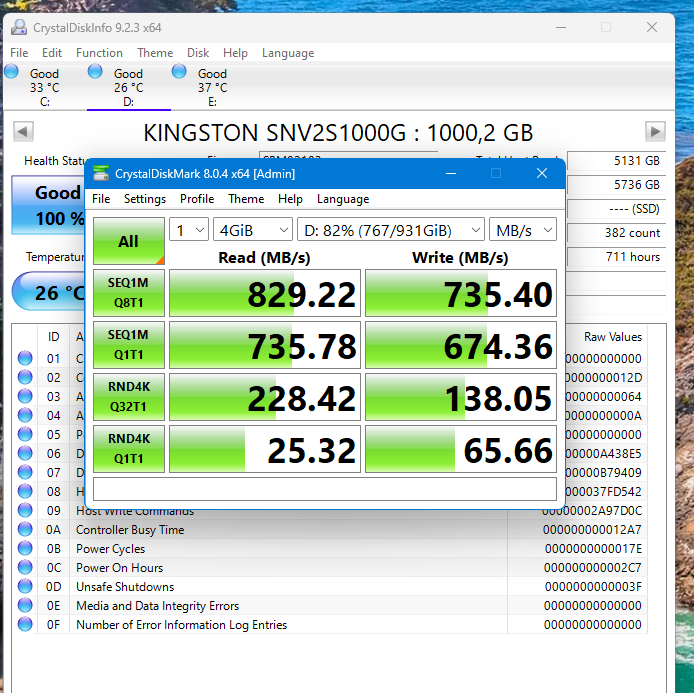Viewport: 694px width, 693px height.
Task: Click SEQ1M Q8T1 write result 735.40
Action: [x=461, y=293]
